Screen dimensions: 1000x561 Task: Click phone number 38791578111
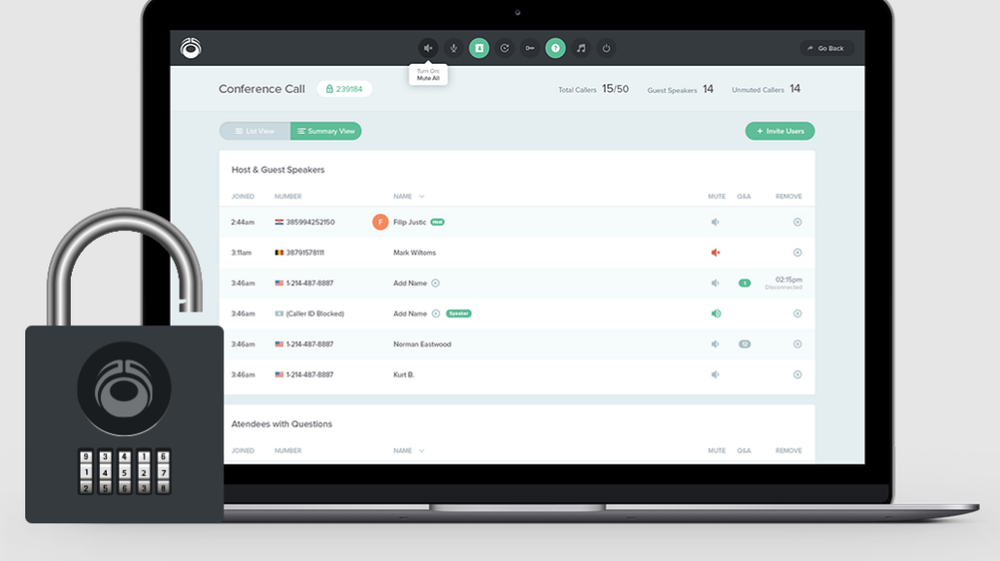pyautogui.click(x=305, y=252)
